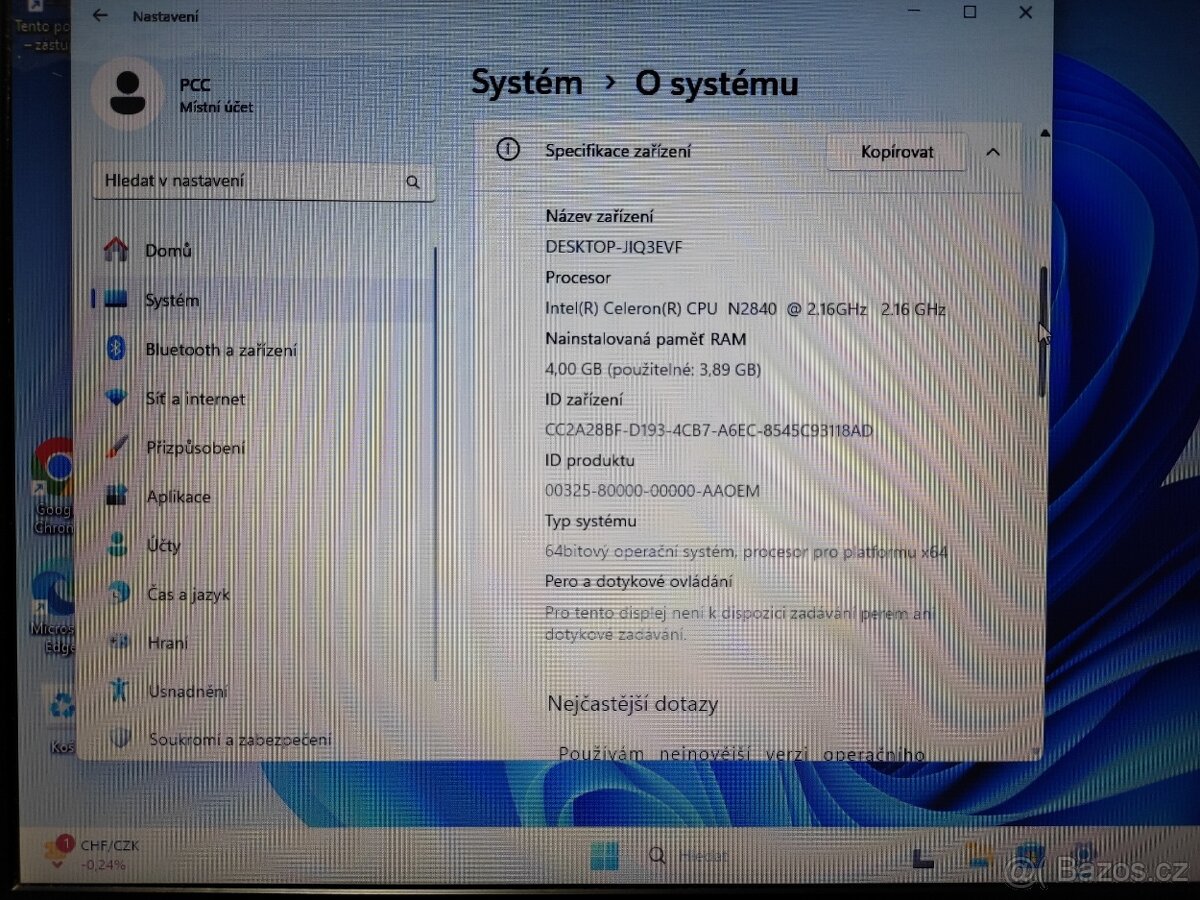The image size is (1200, 900).
Task: Open Google Chrome desktop shortcut
Action: (55, 485)
